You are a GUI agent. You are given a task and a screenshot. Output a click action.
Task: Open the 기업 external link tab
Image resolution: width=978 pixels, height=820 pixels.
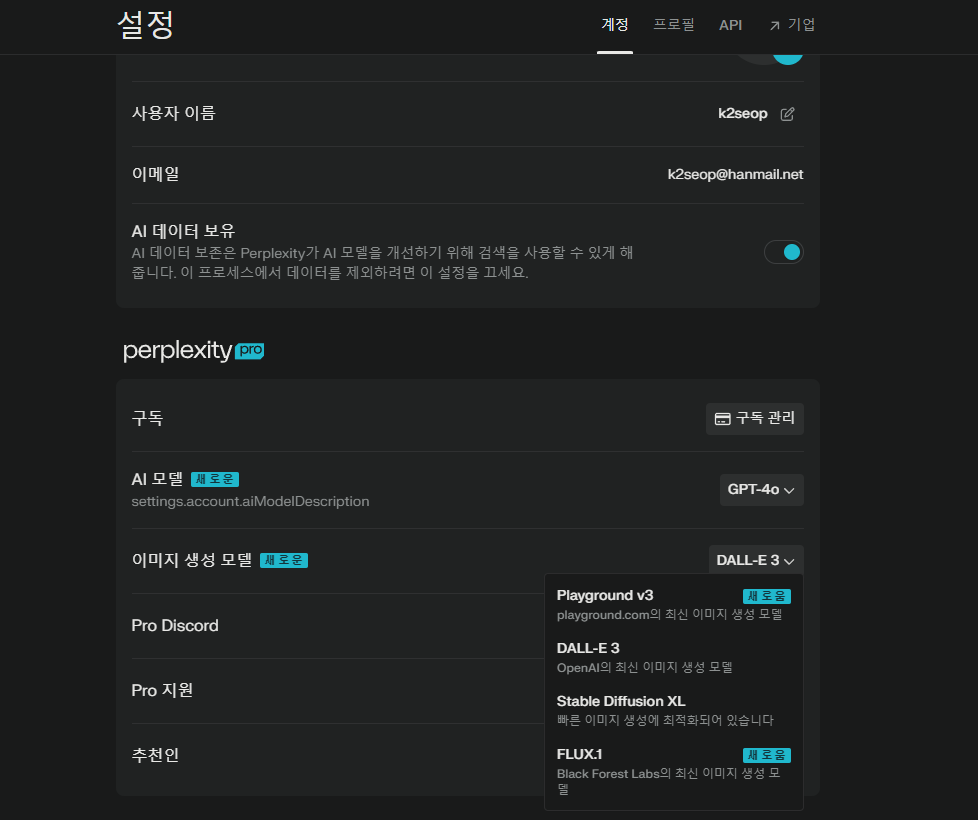tap(792, 25)
